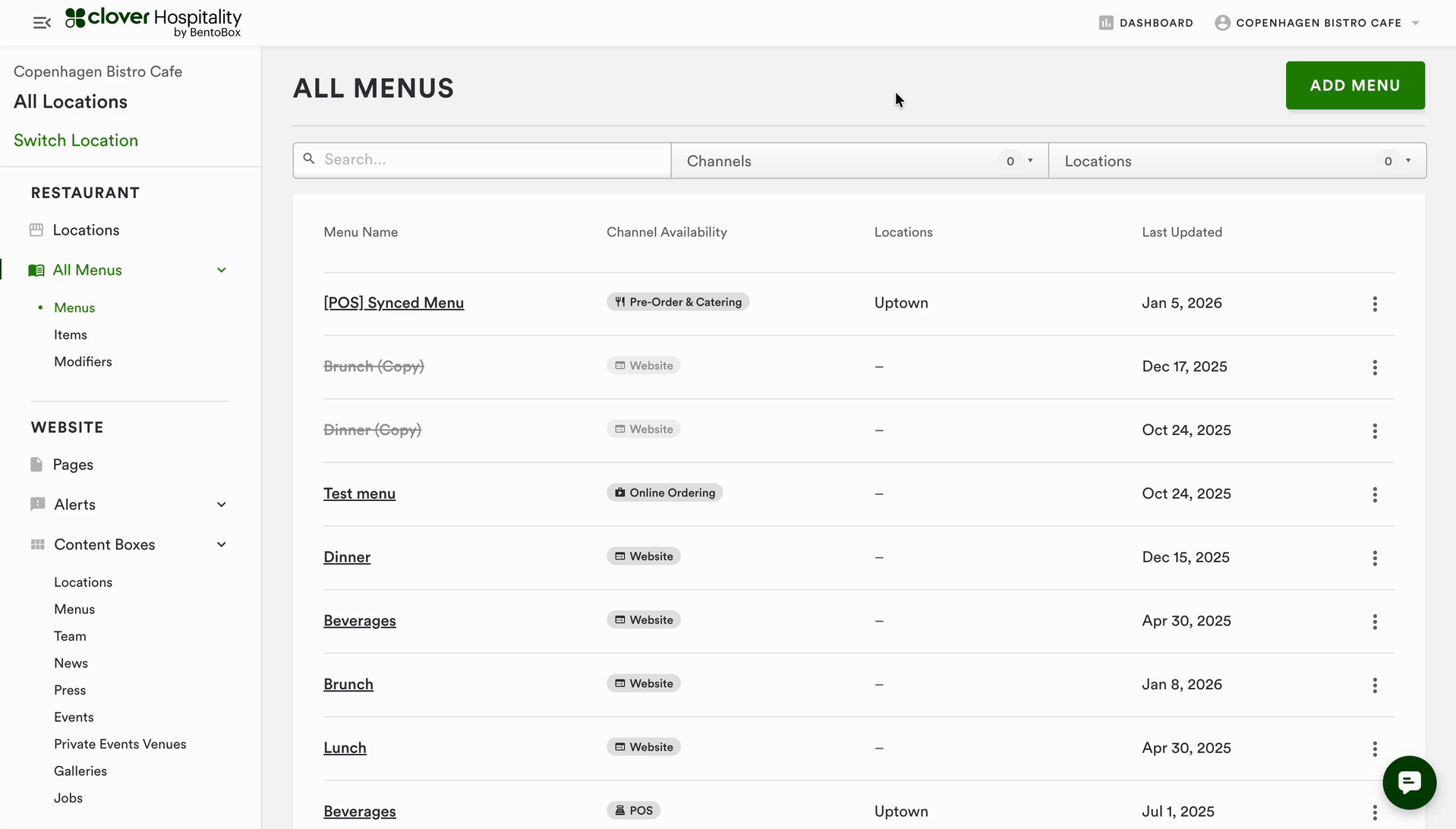The image size is (1456, 829).
Task: Go to Modifiers in the sidebar
Action: (83, 362)
